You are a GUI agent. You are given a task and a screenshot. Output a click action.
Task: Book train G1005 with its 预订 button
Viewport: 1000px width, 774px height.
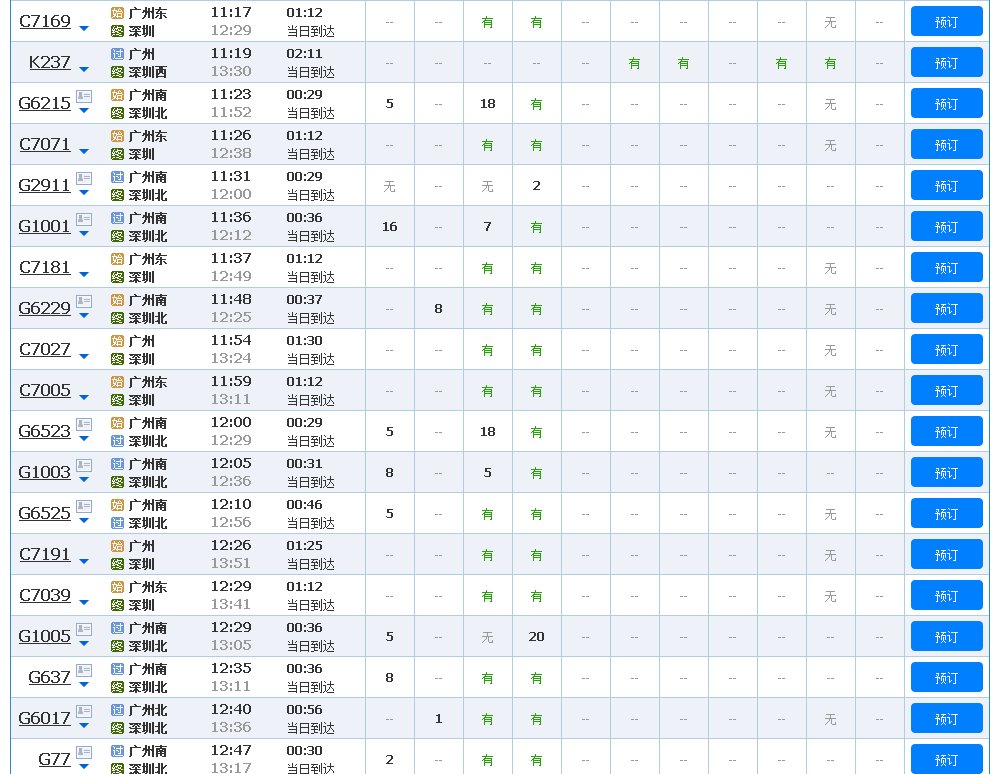(946, 637)
